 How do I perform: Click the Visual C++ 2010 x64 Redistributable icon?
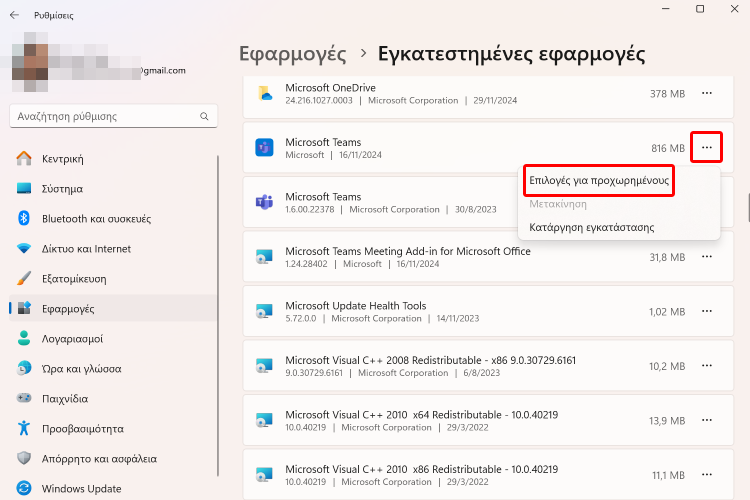265,421
